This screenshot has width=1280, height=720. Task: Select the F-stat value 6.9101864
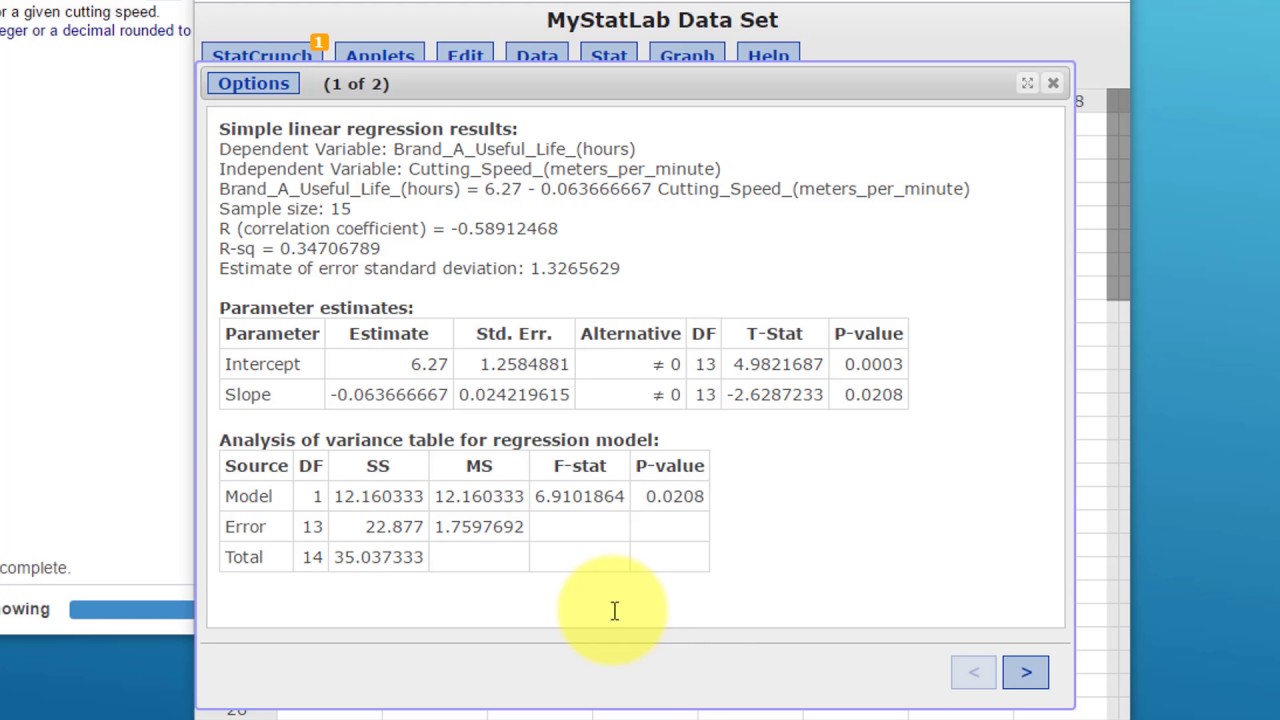click(x=579, y=497)
